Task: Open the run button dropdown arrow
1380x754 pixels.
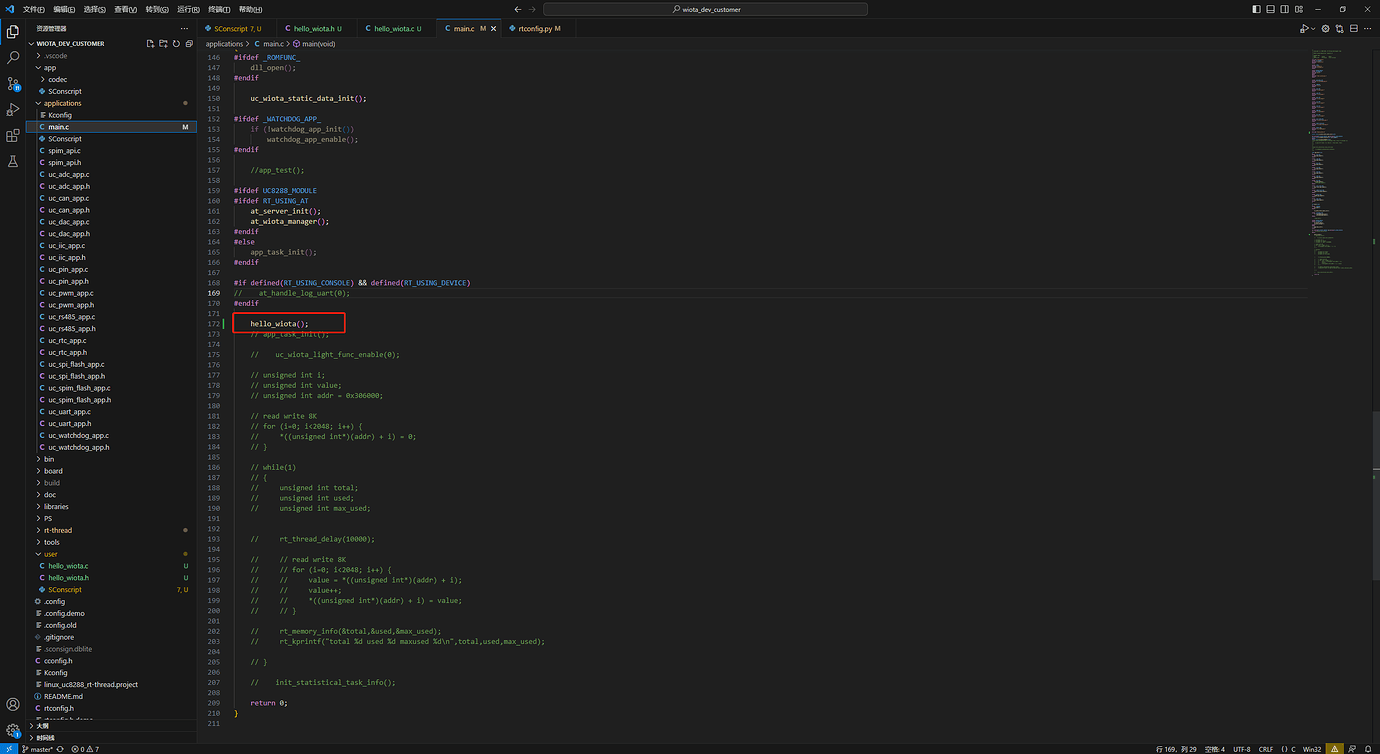Action: point(1314,29)
